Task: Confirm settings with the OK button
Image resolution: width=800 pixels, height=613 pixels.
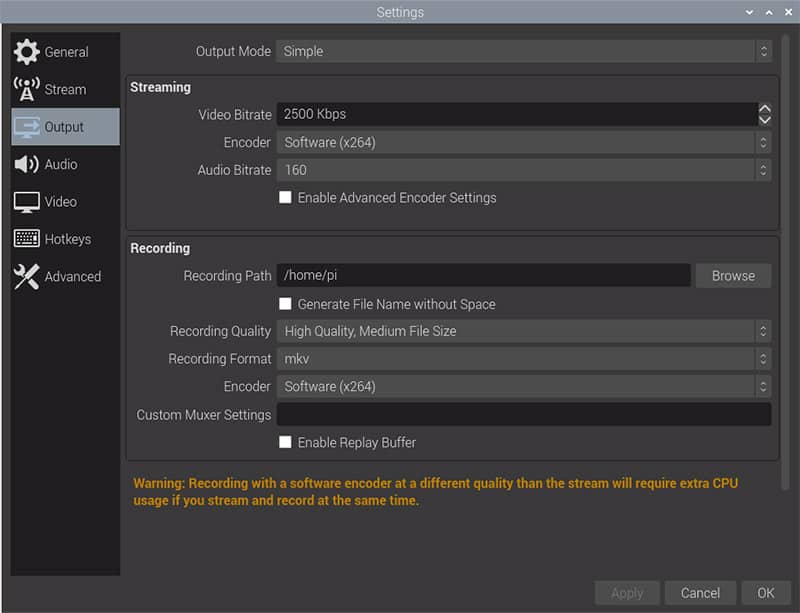Action: tap(765, 593)
